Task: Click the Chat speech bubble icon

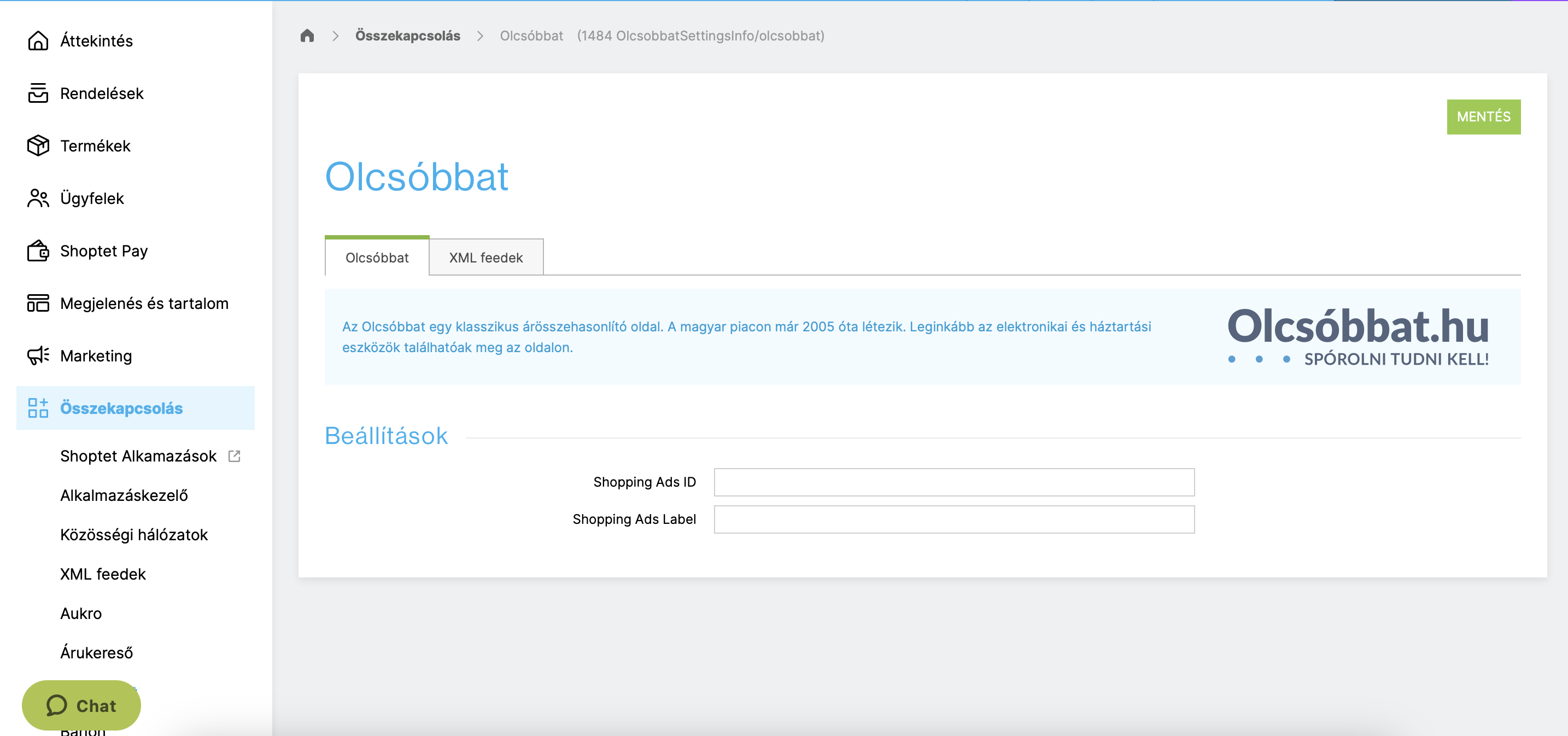Action: click(57, 705)
